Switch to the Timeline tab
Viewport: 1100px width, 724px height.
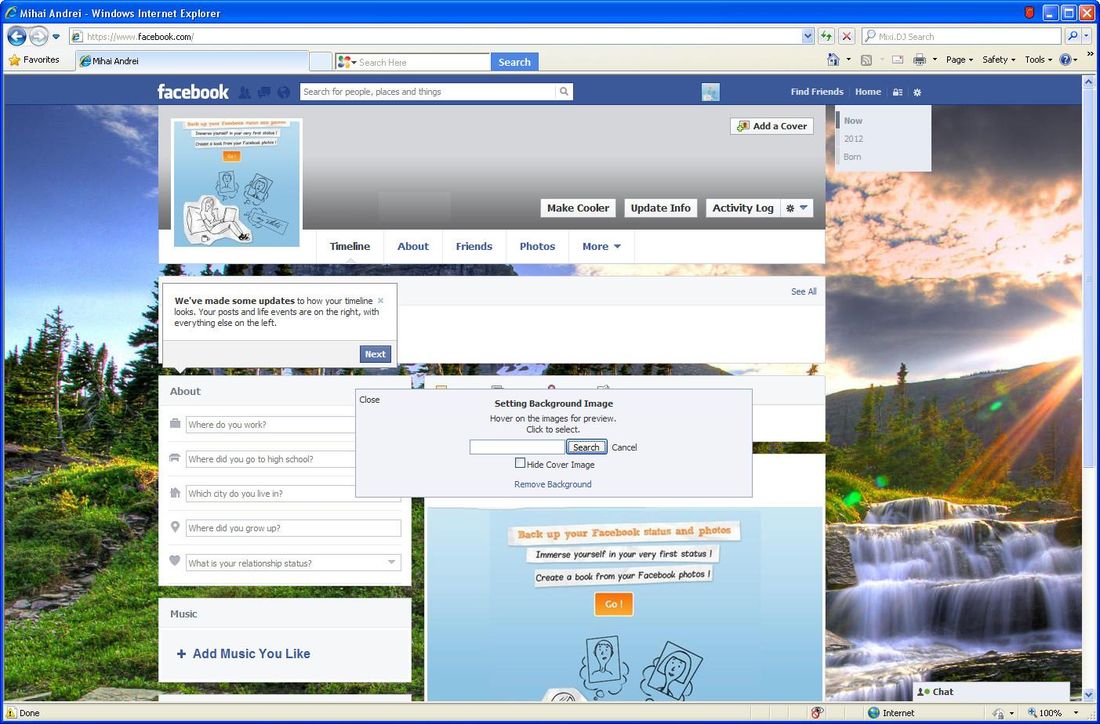(x=350, y=246)
